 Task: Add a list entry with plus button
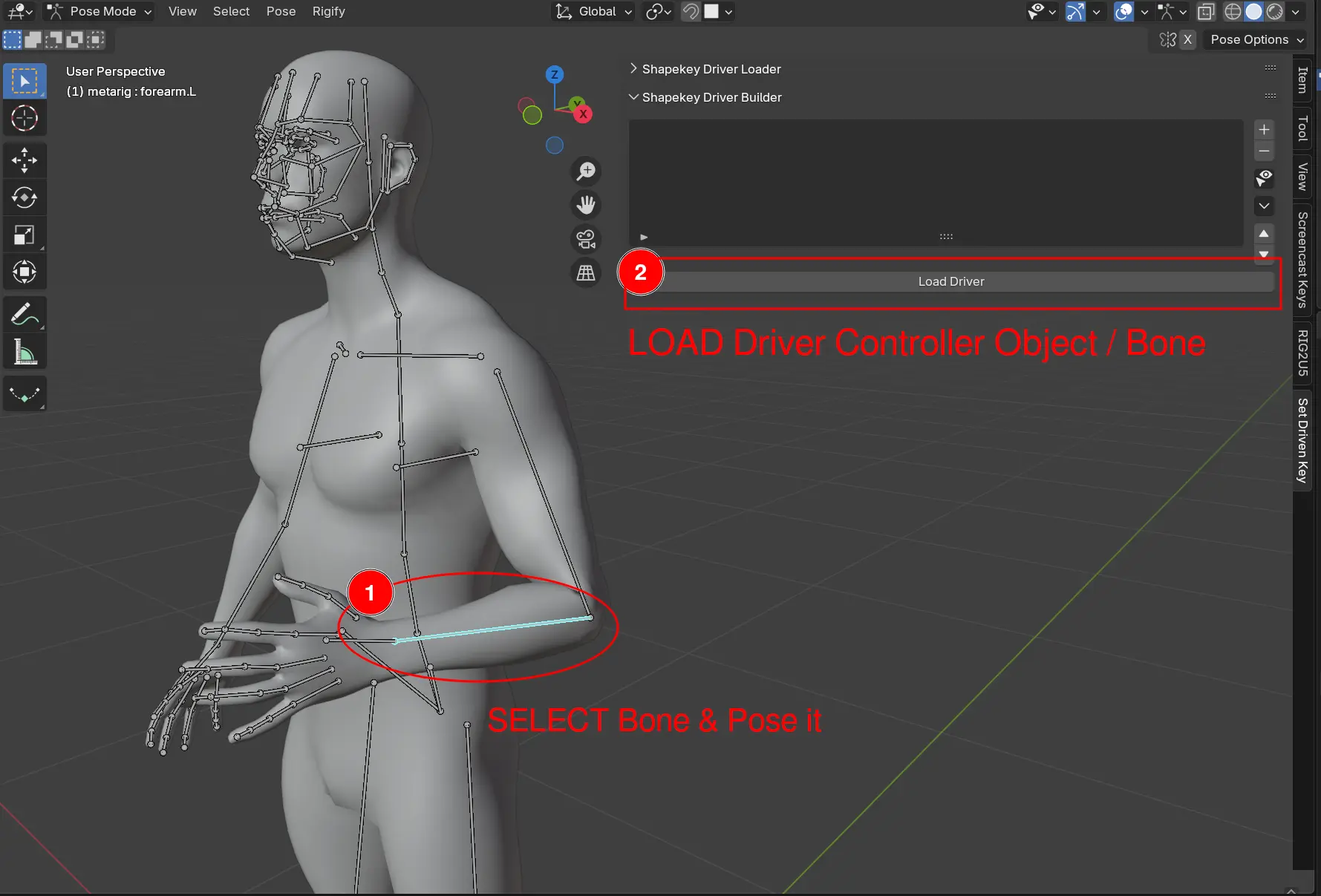tap(1264, 129)
